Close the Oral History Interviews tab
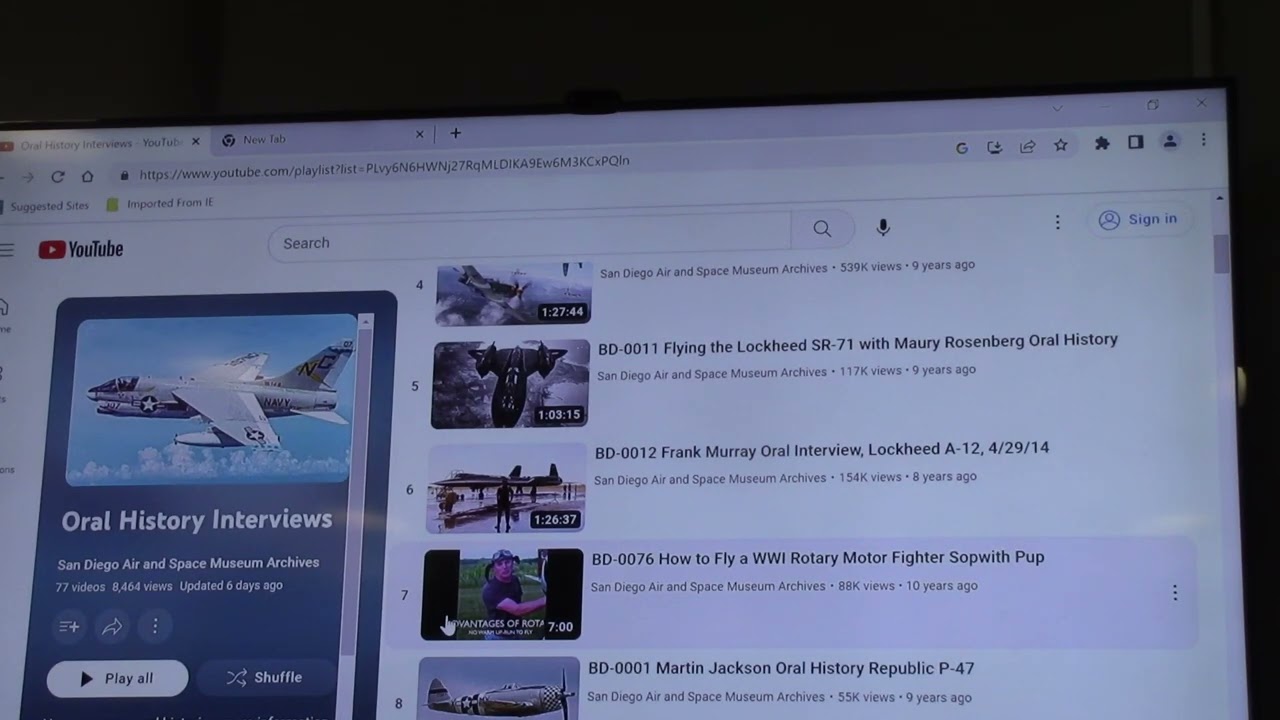Image resolution: width=1280 pixels, height=720 pixels. [196, 142]
